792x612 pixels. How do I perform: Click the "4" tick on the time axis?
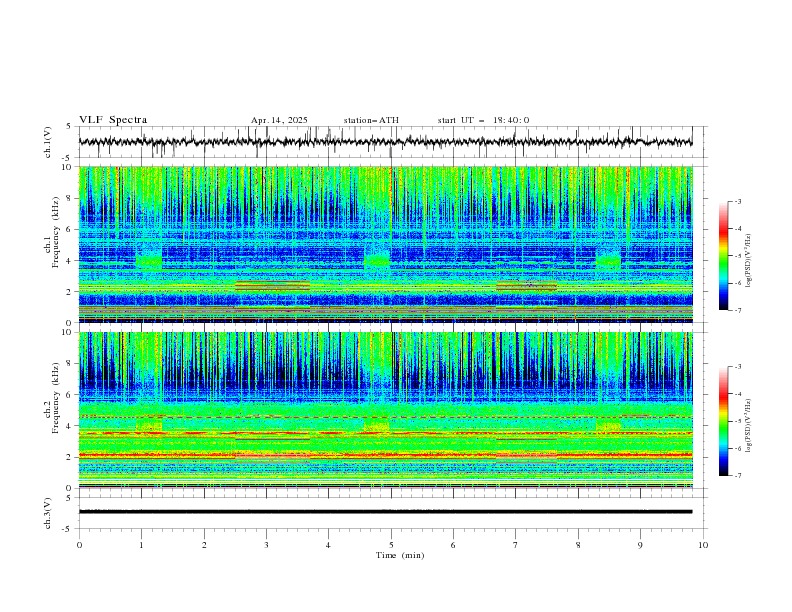click(x=328, y=545)
